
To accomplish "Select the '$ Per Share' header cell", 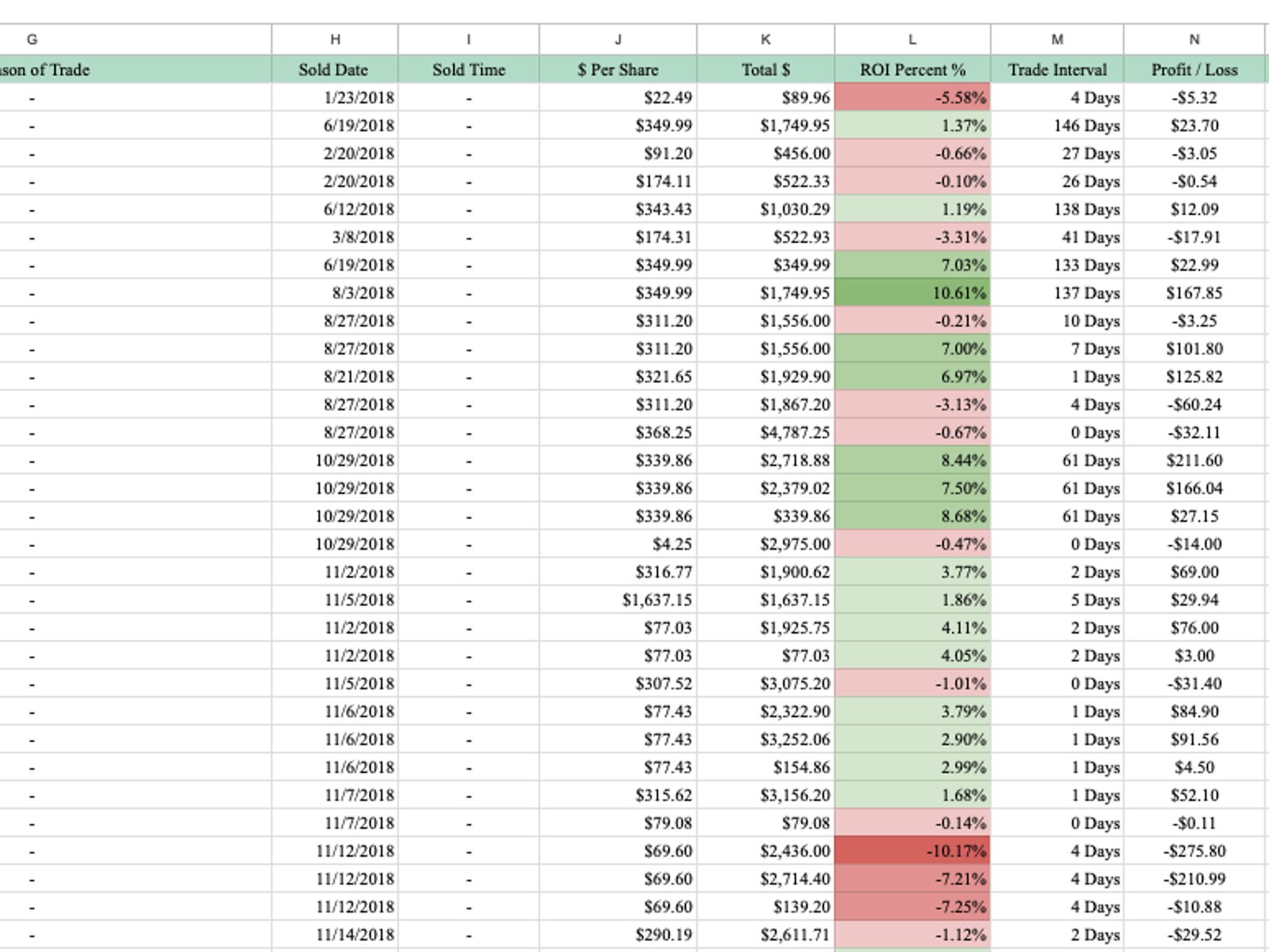I will [618, 70].
